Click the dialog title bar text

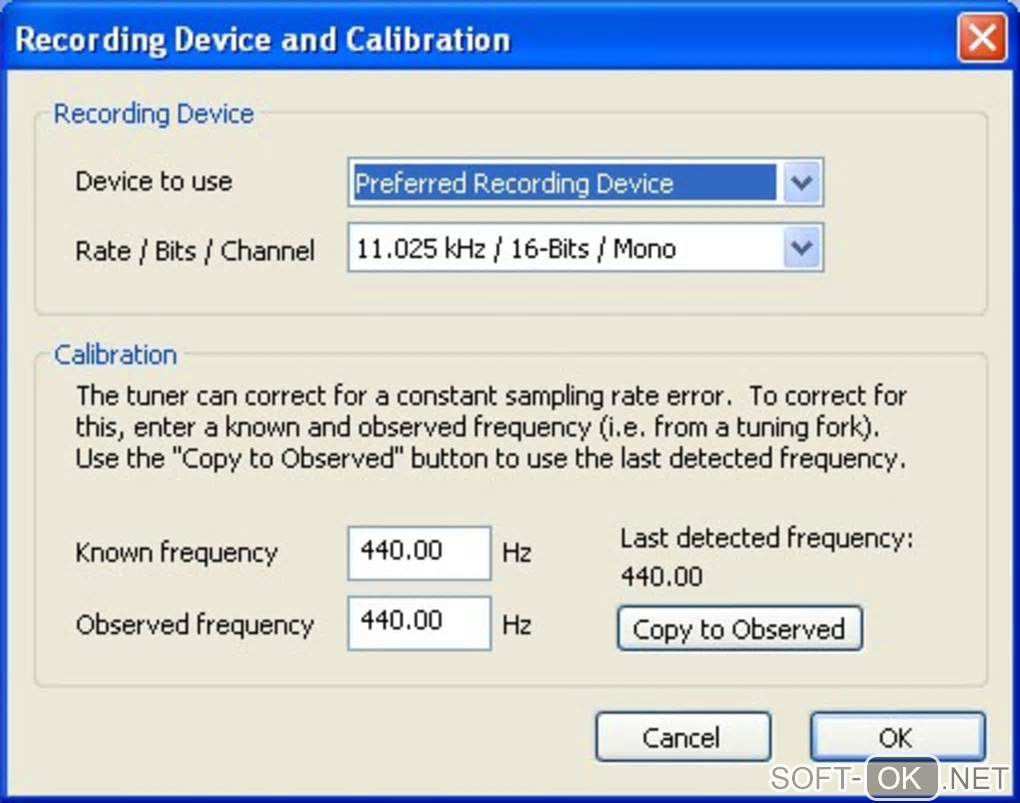pyautogui.click(x=263, y=40)
